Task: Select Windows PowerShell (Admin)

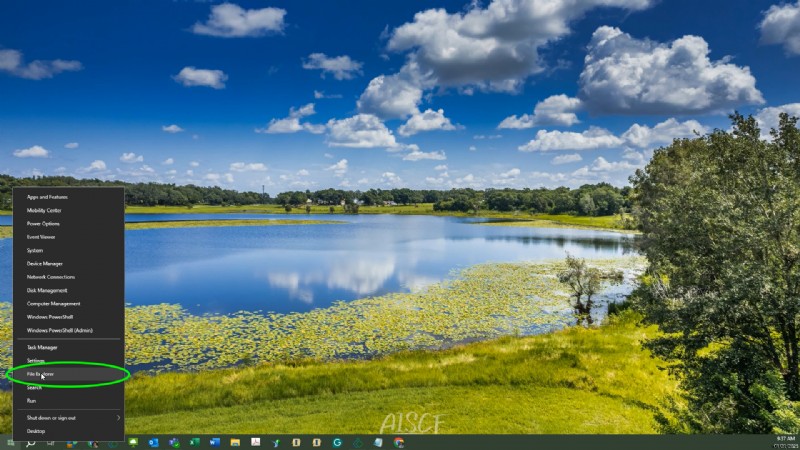Action: pyautogui.click(x=59, y=330)
